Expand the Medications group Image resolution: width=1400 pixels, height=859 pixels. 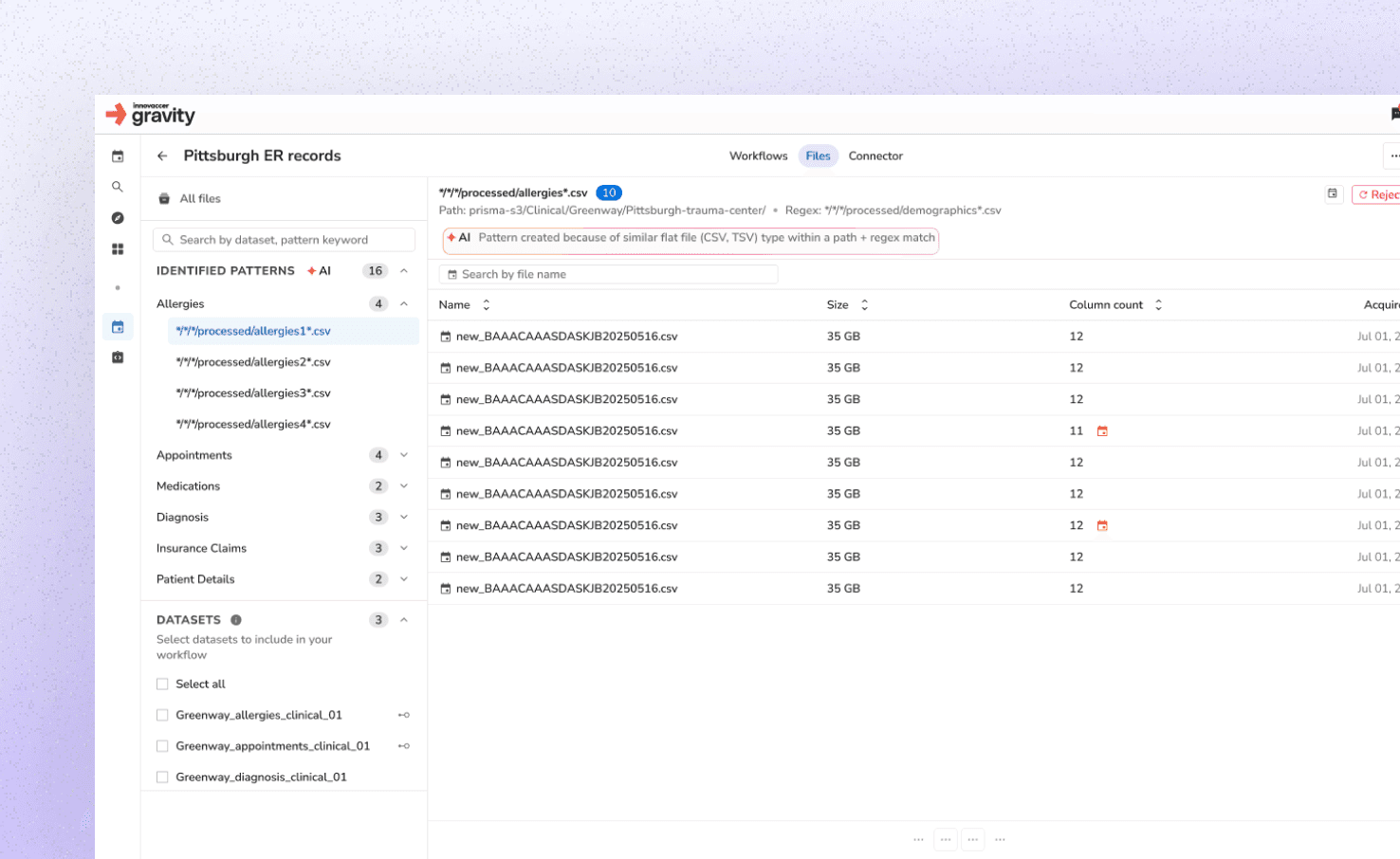pos(404,486)
